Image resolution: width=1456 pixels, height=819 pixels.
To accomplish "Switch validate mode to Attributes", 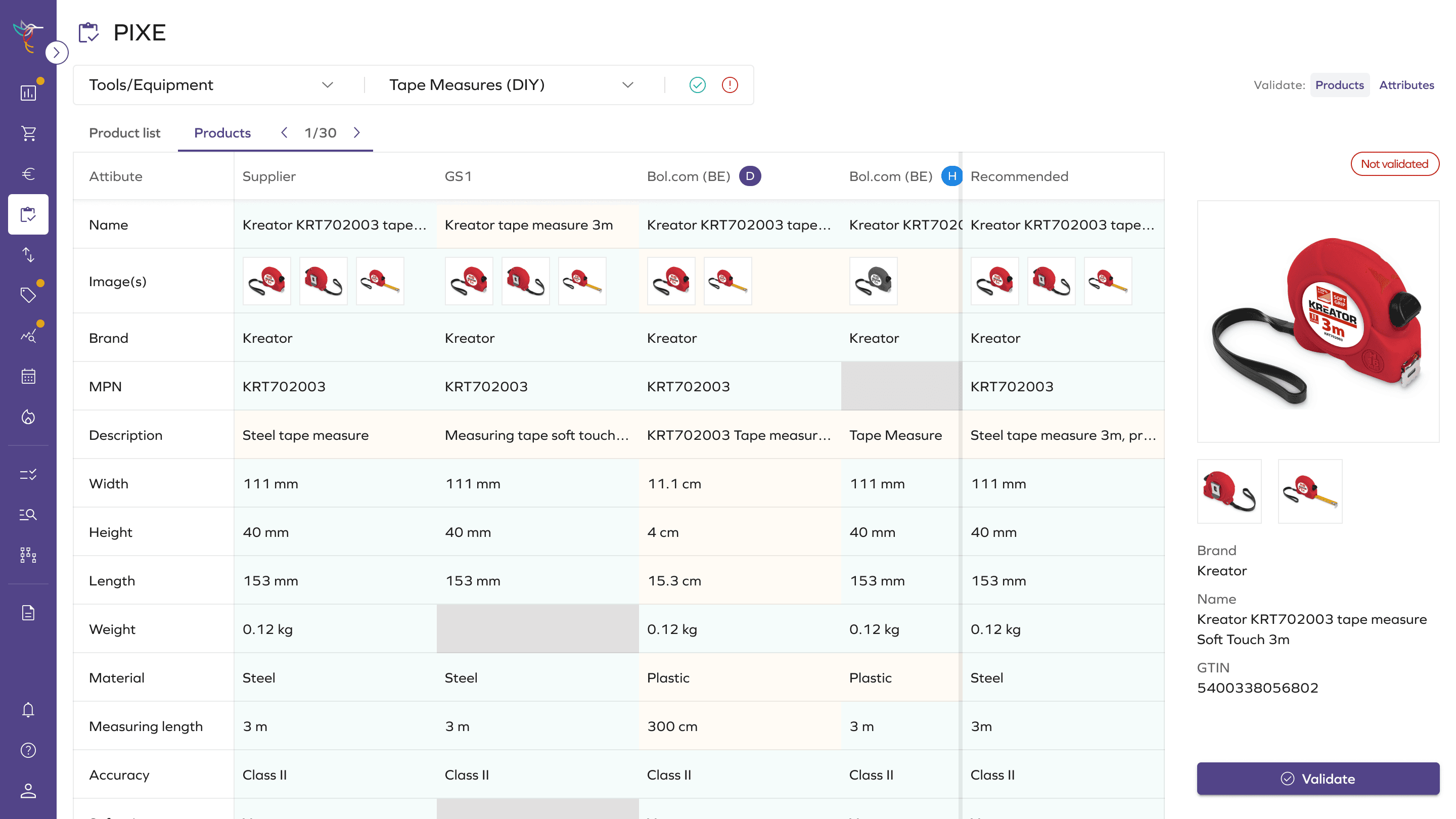I will coord(1406,85).
